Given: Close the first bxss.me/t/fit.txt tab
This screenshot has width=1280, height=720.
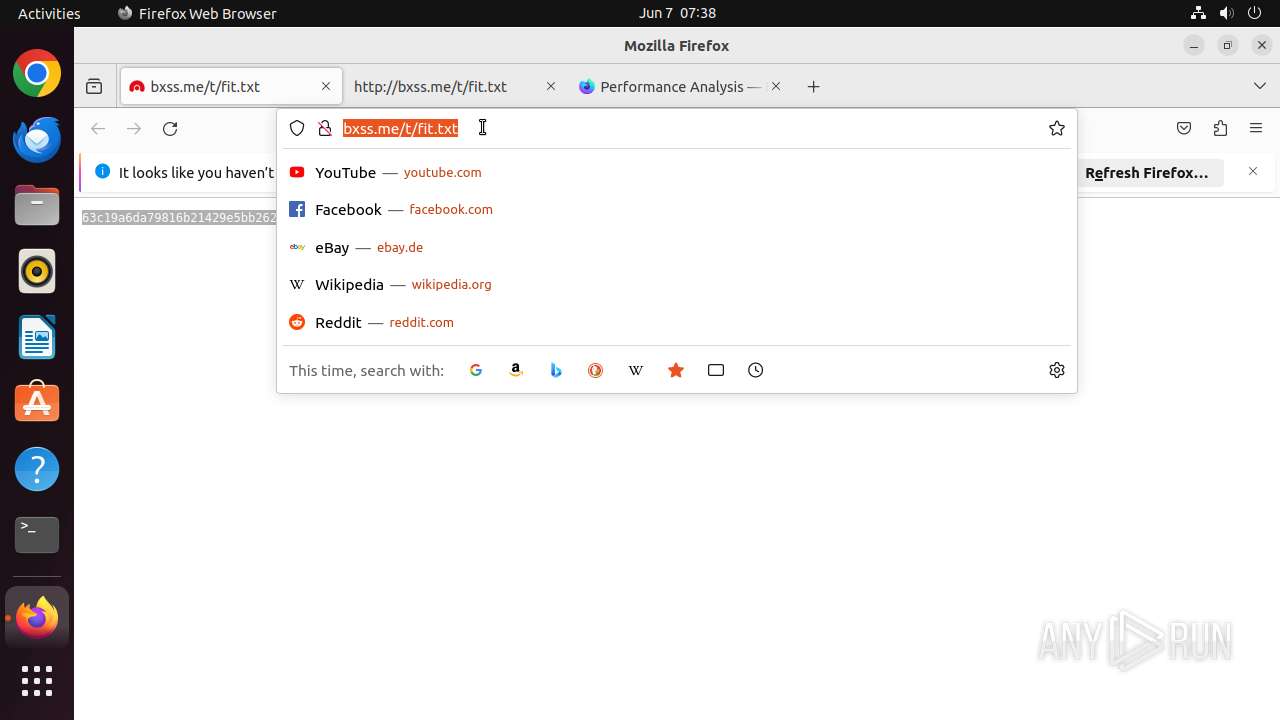Looking at the screenshot, I should click(326, 87).
